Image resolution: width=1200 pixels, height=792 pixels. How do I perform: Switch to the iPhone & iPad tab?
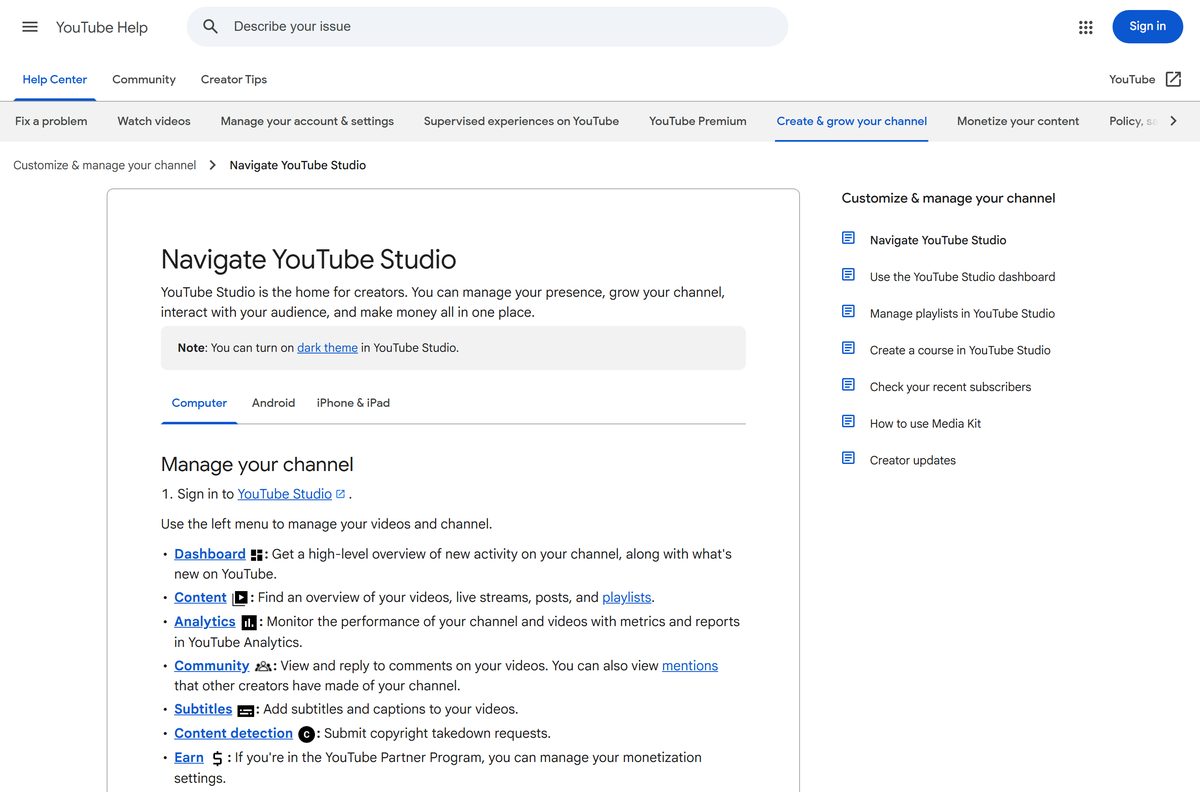click(353, 403)
